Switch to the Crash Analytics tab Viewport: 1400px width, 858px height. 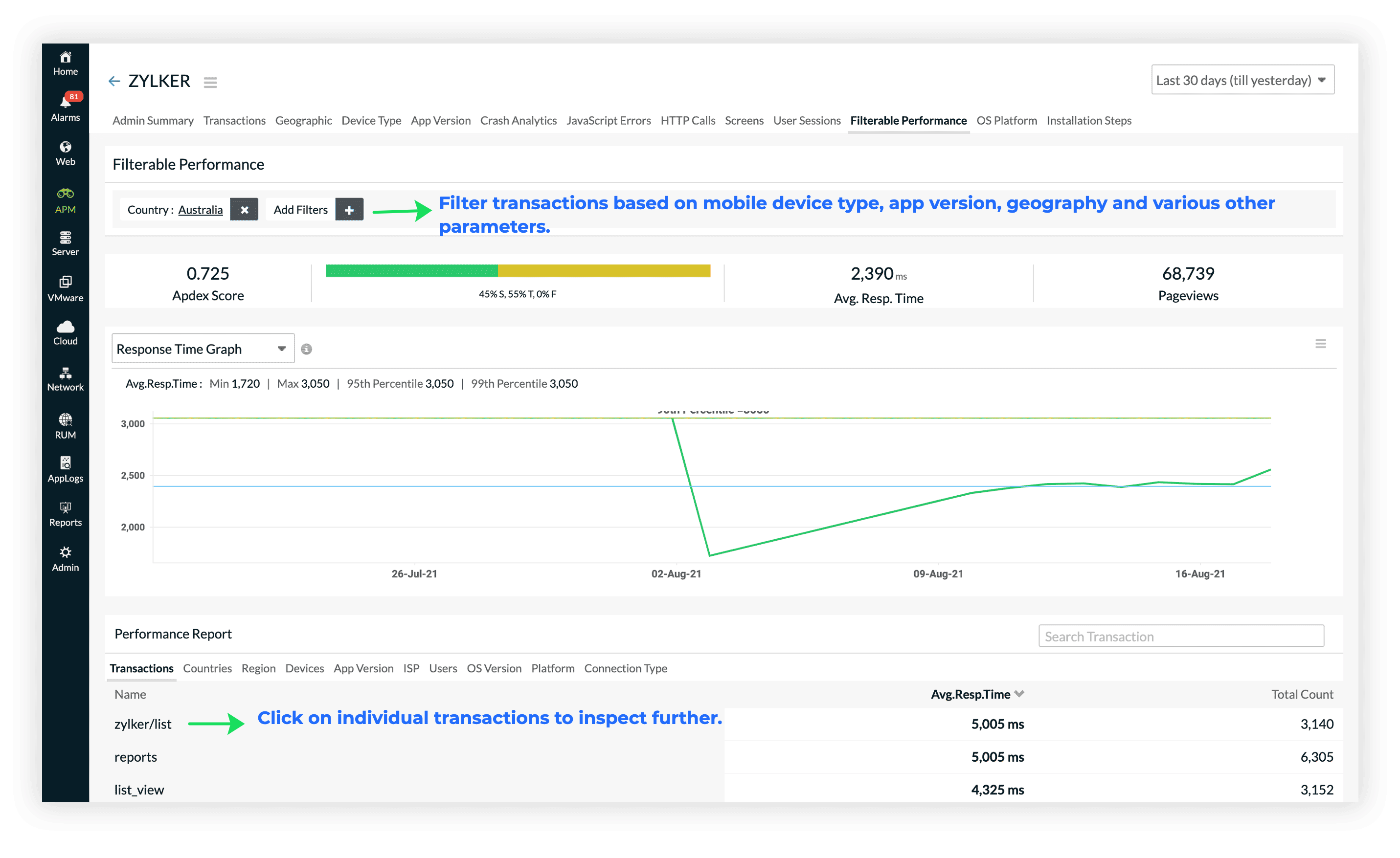tap(518, 120)
